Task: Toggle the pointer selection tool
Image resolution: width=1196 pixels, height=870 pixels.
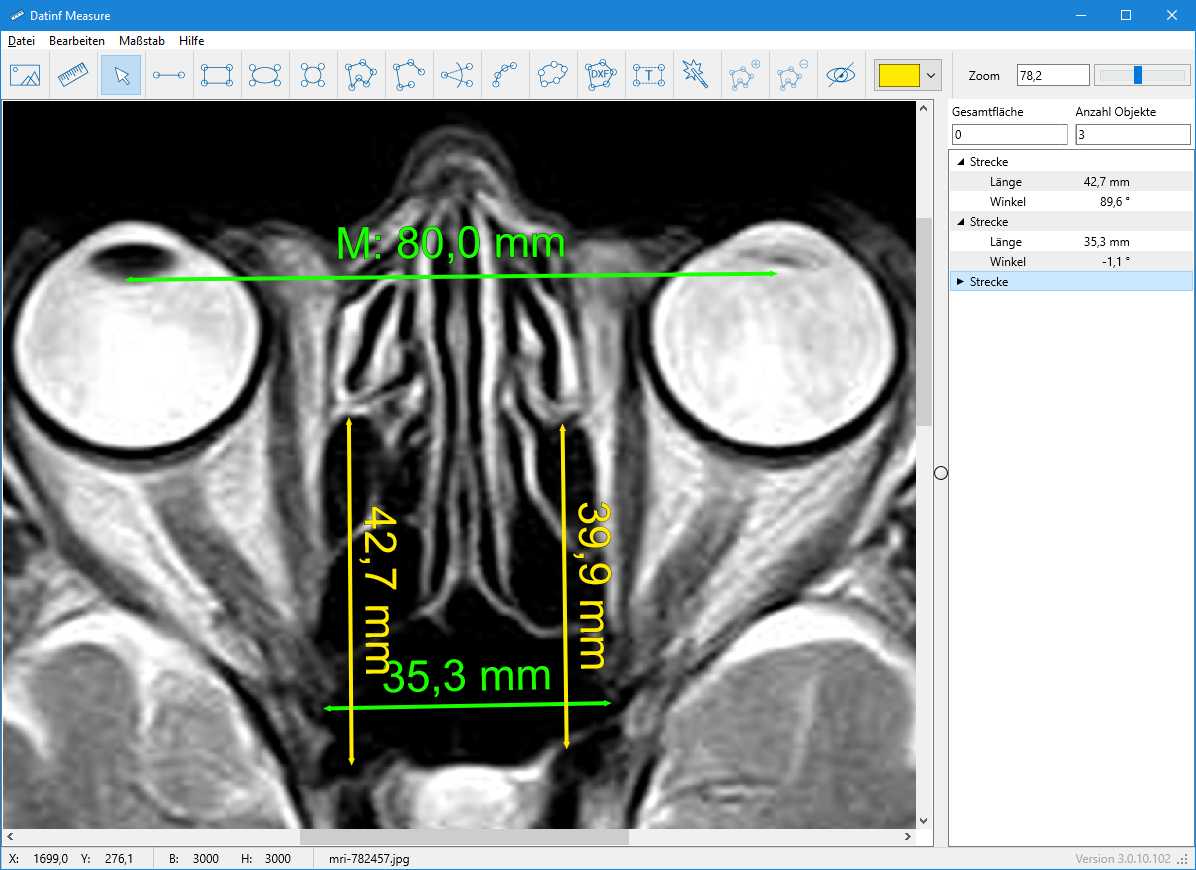Action: click(121, 75)
